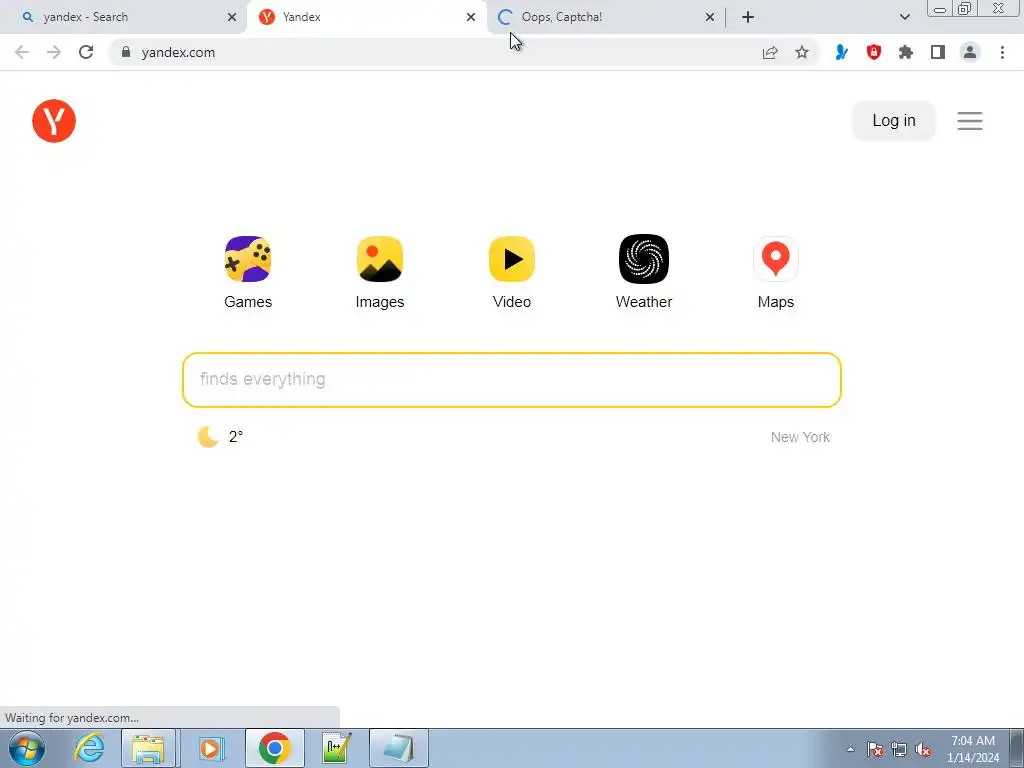Click the moon weather icon
This screenshot has height=768, width=1024.
coord(208,436)
